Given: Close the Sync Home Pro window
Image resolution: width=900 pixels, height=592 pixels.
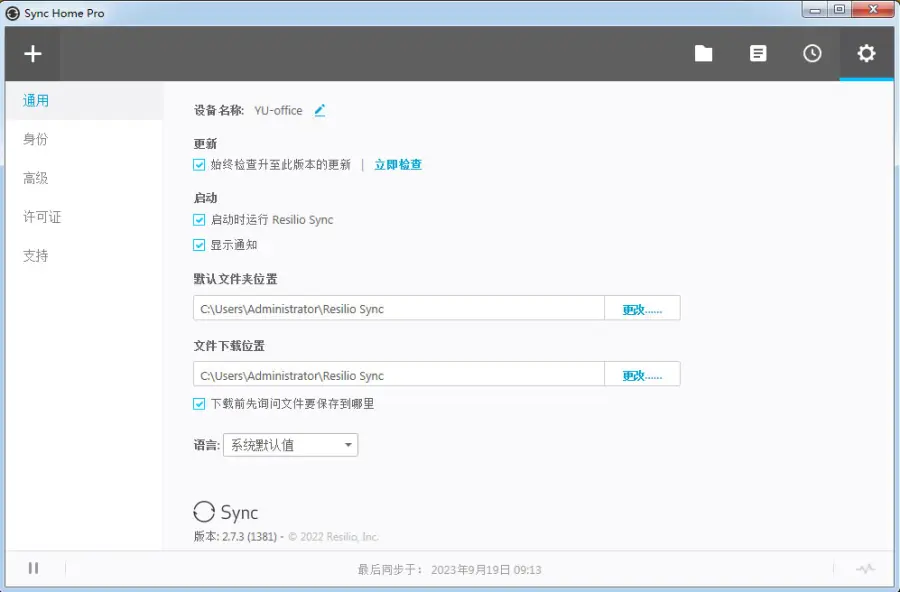Looking at the screenshot, I should click(x=873, y=10).
